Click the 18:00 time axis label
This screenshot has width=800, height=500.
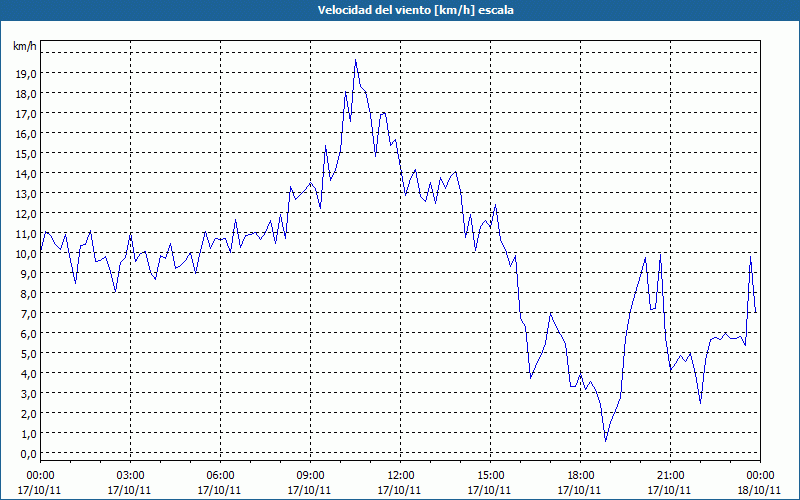(580, 476)
